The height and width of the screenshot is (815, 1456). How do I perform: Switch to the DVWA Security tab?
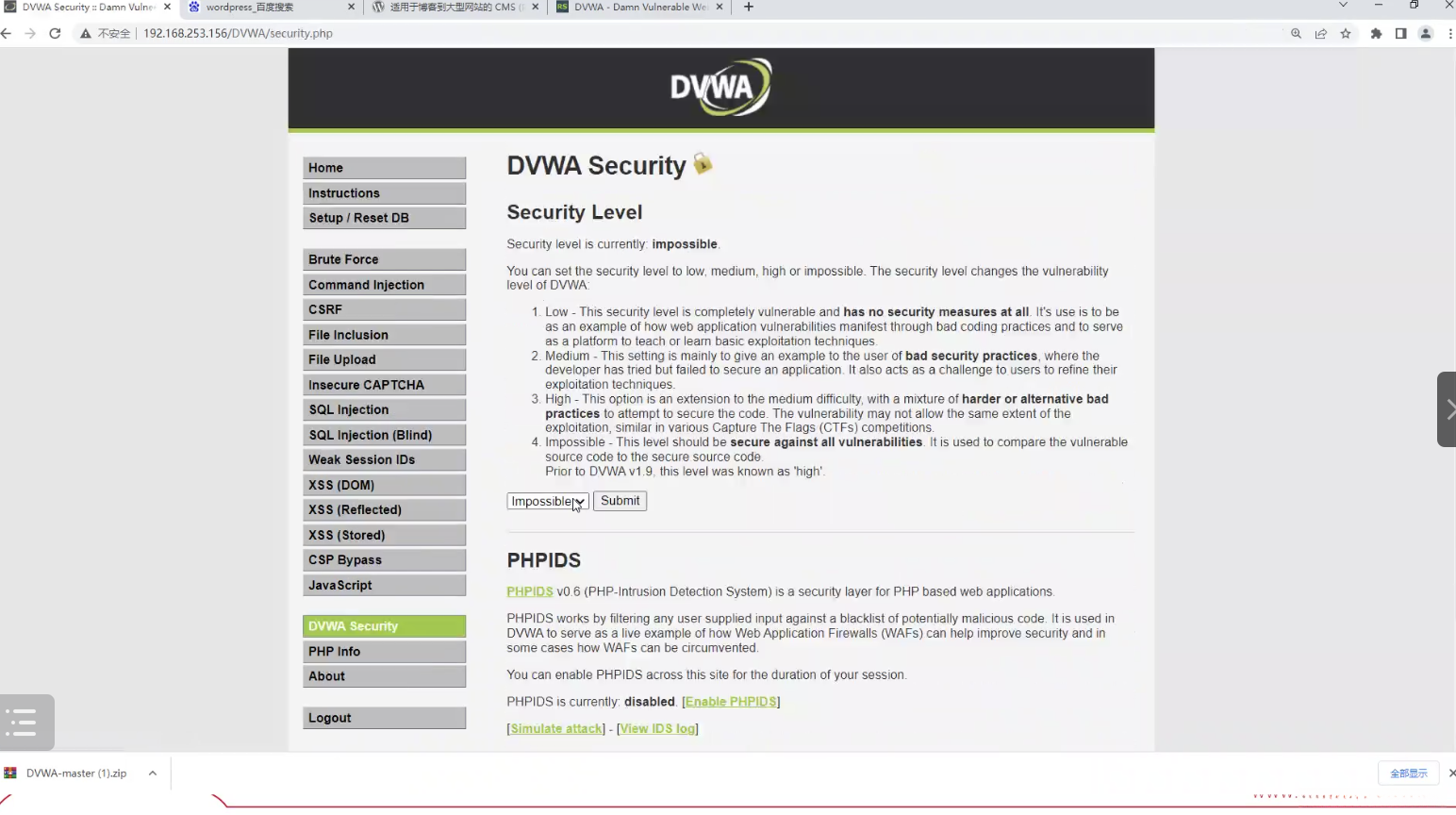(87, 7)
